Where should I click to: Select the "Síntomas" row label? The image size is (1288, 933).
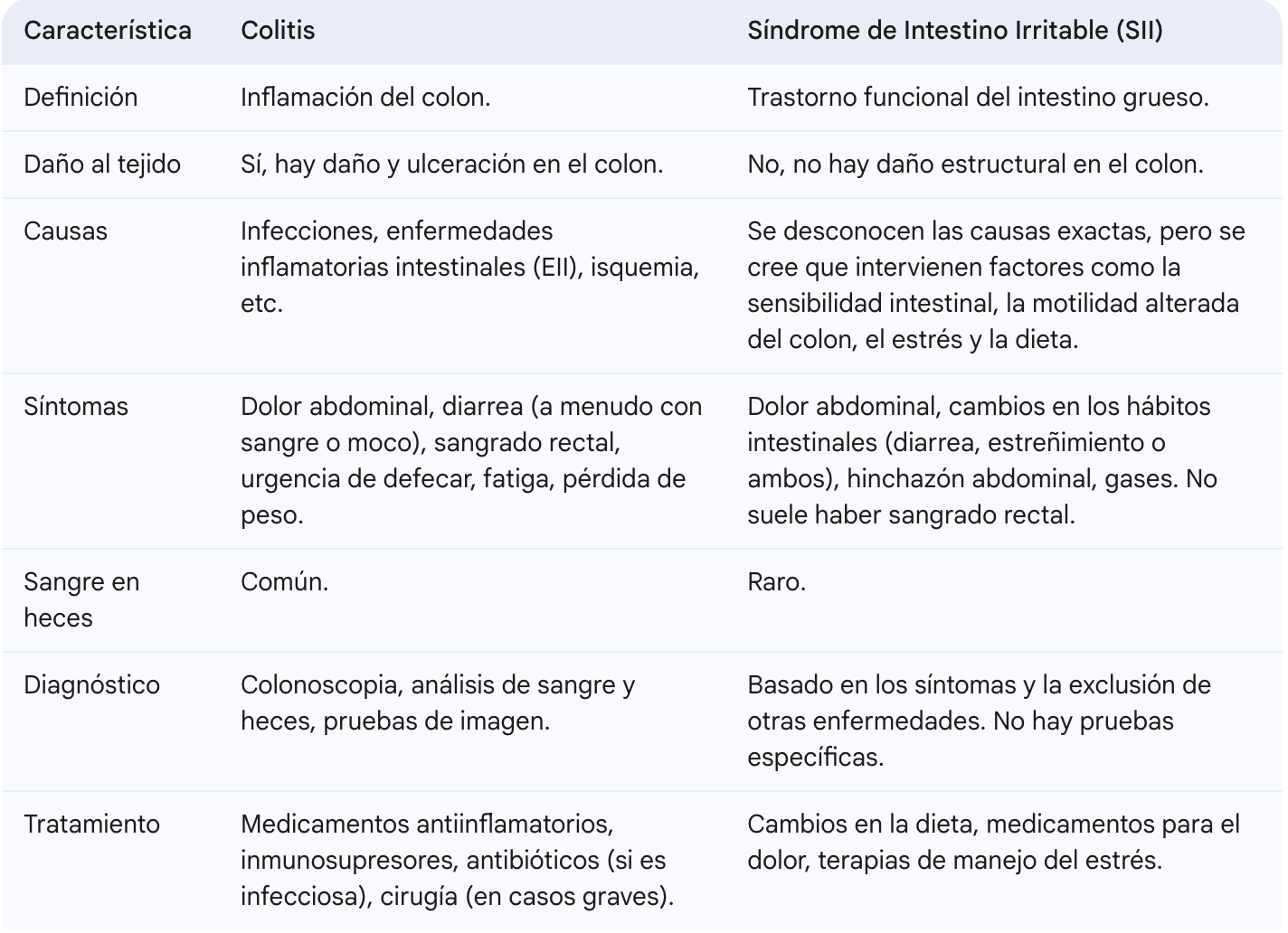pos(76,407)
